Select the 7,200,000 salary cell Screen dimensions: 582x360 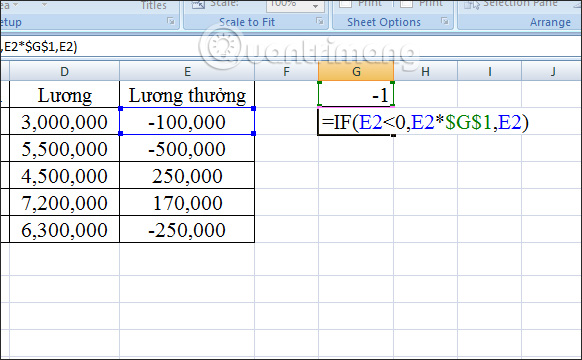65,202
